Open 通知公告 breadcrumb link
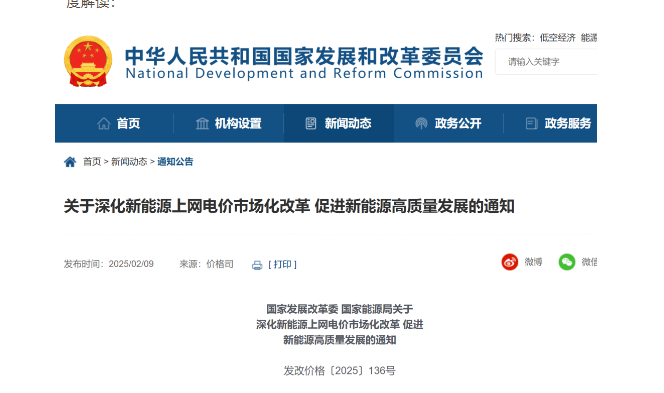Image resolution: width=664 pixels, height=393 pixels. [x=175, y=162]
